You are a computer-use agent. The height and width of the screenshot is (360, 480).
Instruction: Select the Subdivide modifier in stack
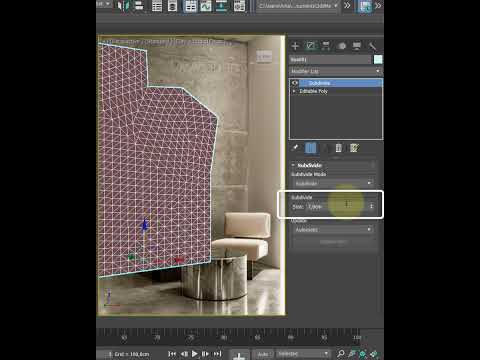tap(341, 83)
